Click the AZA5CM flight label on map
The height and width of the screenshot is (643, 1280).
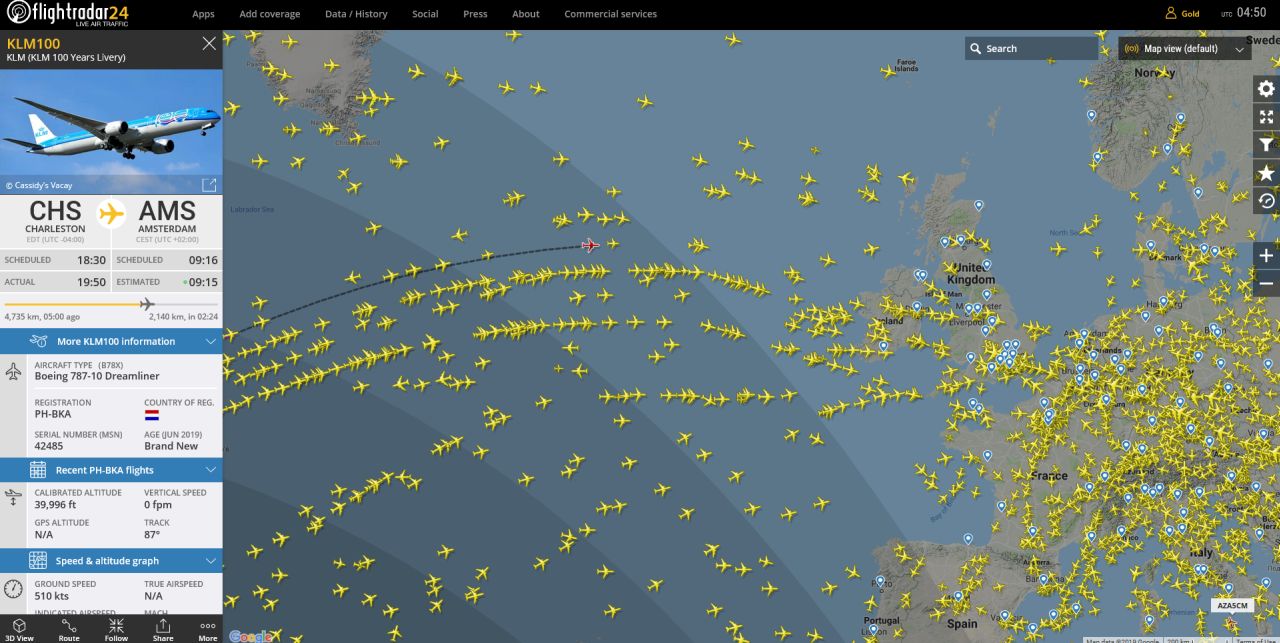pyautogui.click(x=1232, y=605)
